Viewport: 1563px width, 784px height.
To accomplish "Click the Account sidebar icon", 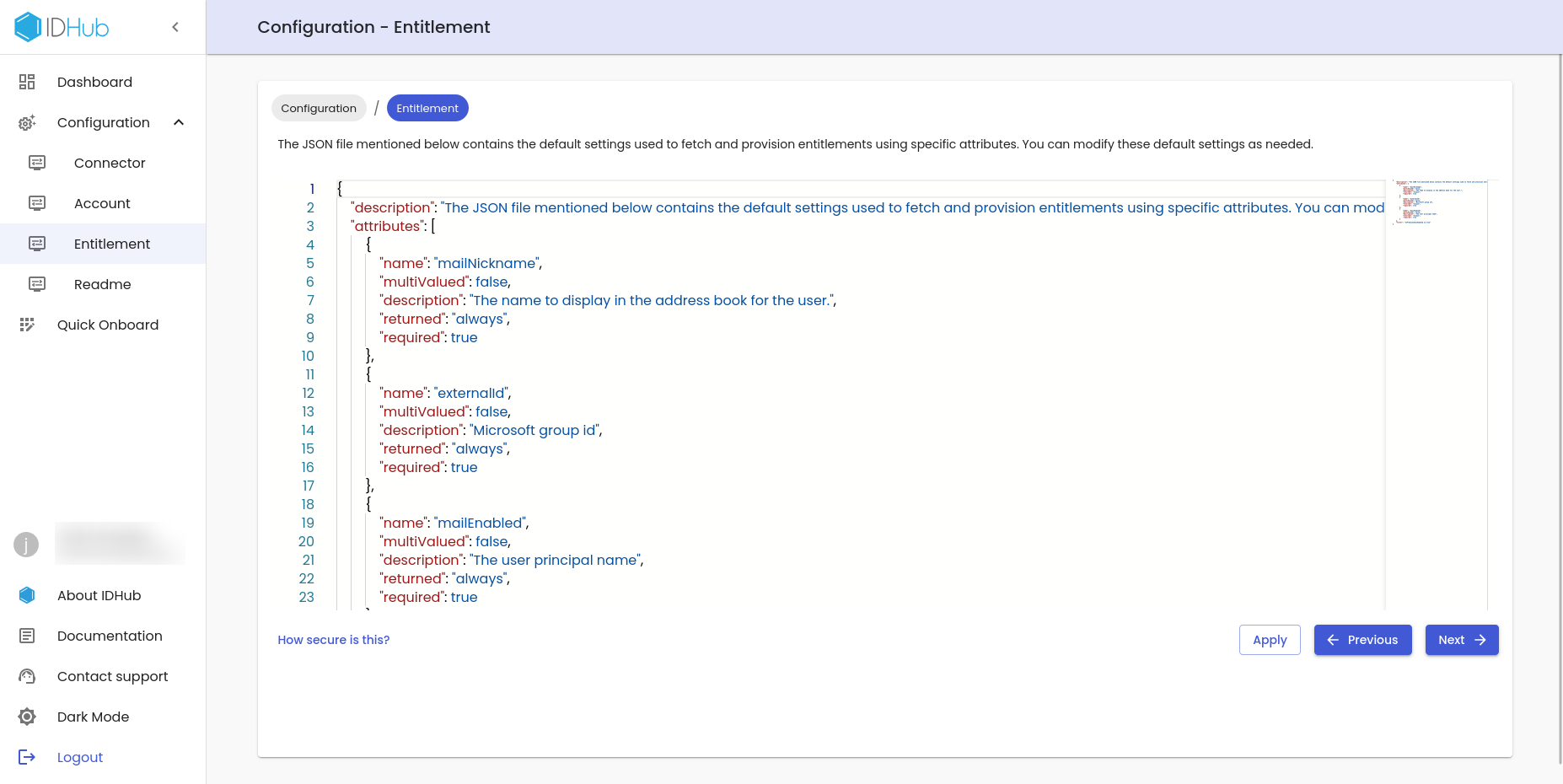I will [x=37, y=203].
